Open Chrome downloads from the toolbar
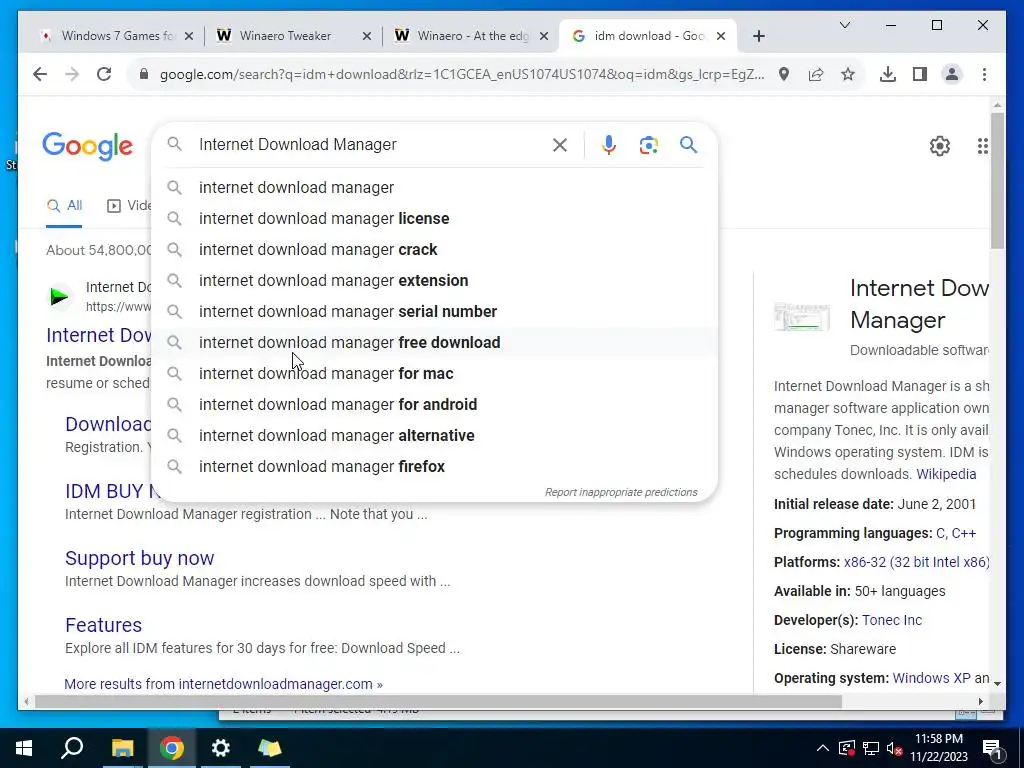The image size is (1024, 768). point(888,74)
